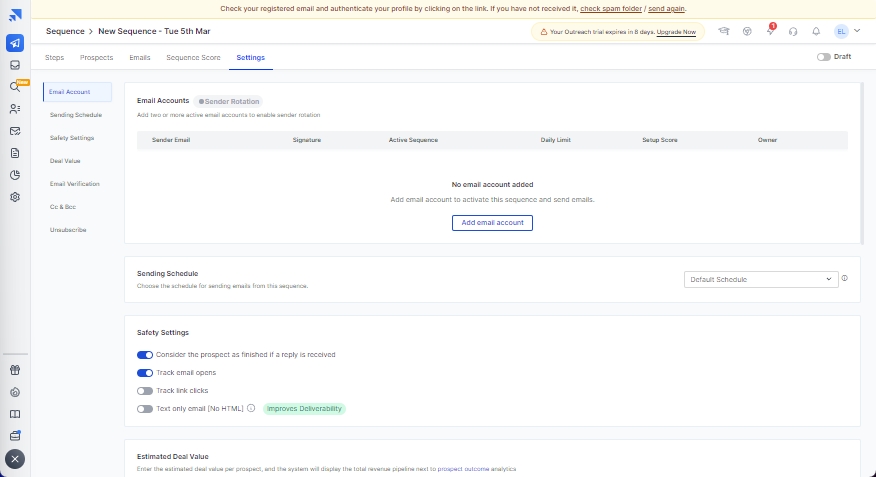
Task: Open the inbox icon in left sidebar
Action: coord(15,65)
